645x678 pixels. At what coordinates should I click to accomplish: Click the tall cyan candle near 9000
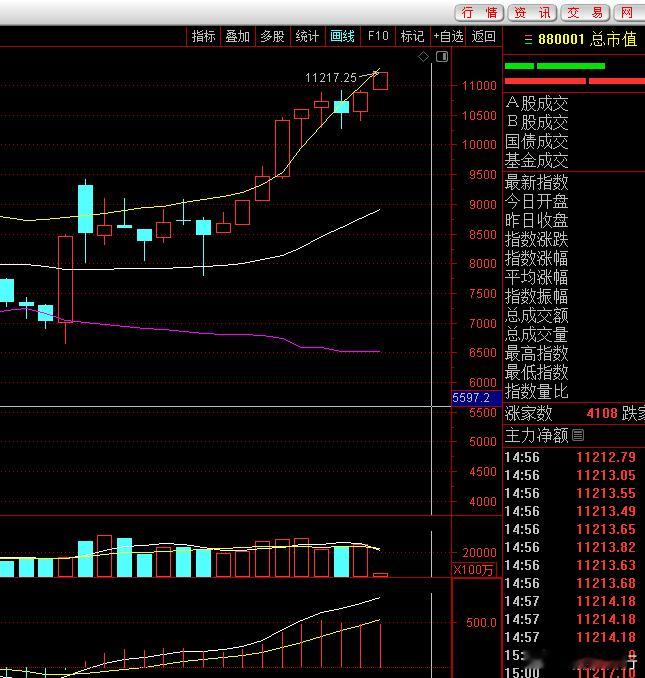[x=86, y=209]
